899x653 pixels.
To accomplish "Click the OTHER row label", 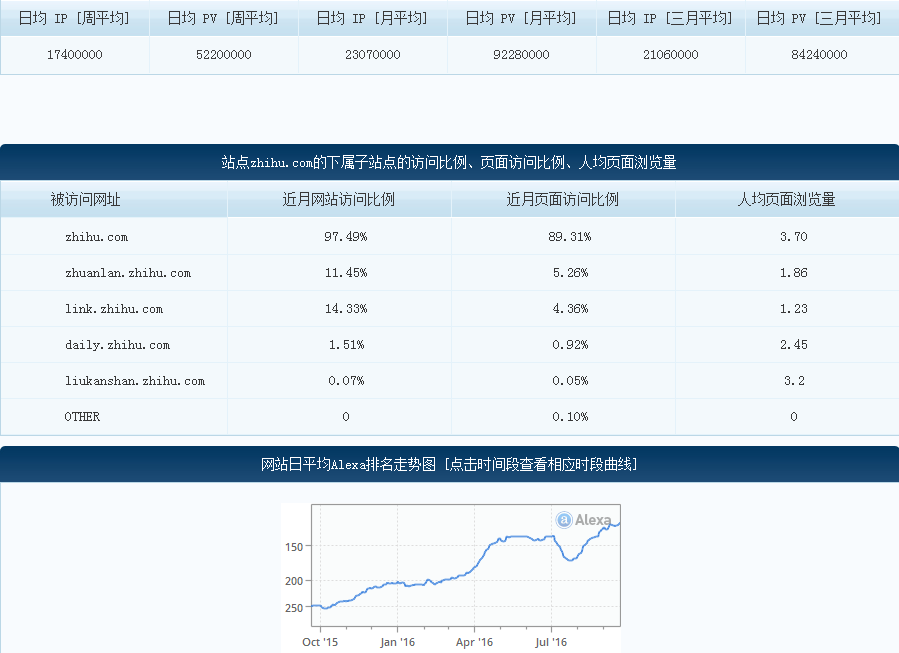I will point(82,417).
